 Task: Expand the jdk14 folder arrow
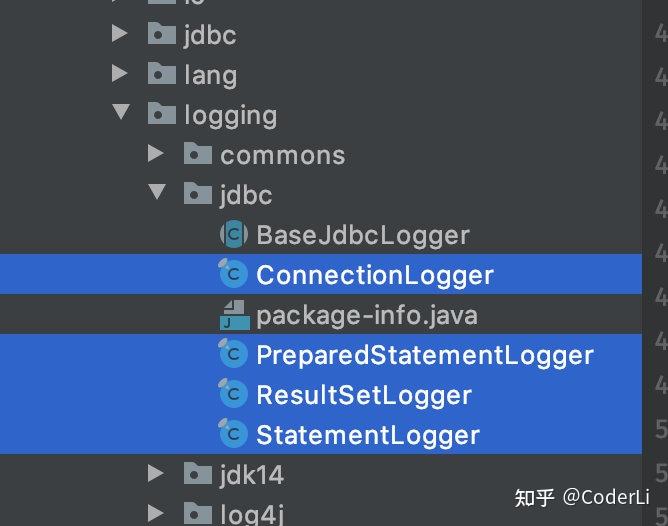pos(155,473)
